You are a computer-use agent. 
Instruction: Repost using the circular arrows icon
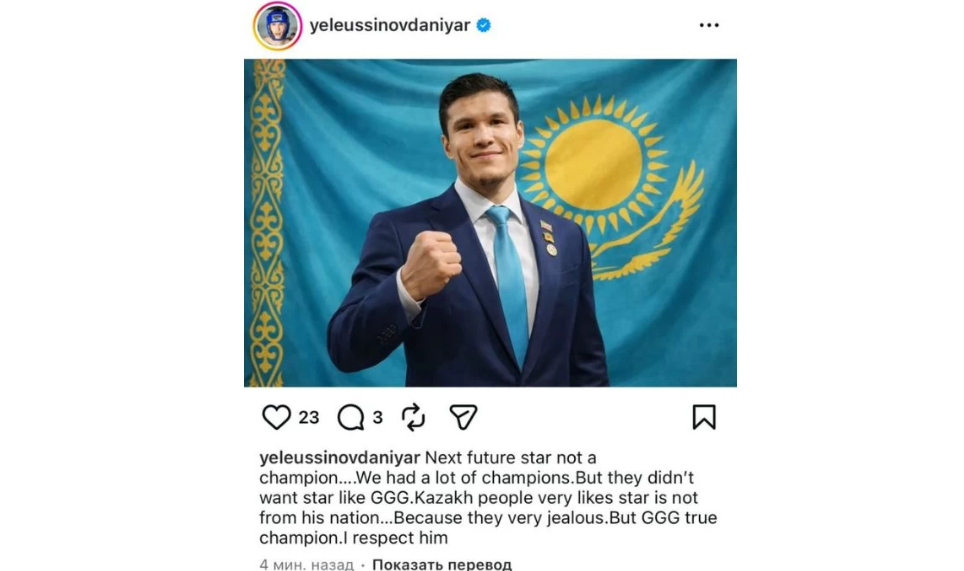pyautogui.click(x=413, y=417)
